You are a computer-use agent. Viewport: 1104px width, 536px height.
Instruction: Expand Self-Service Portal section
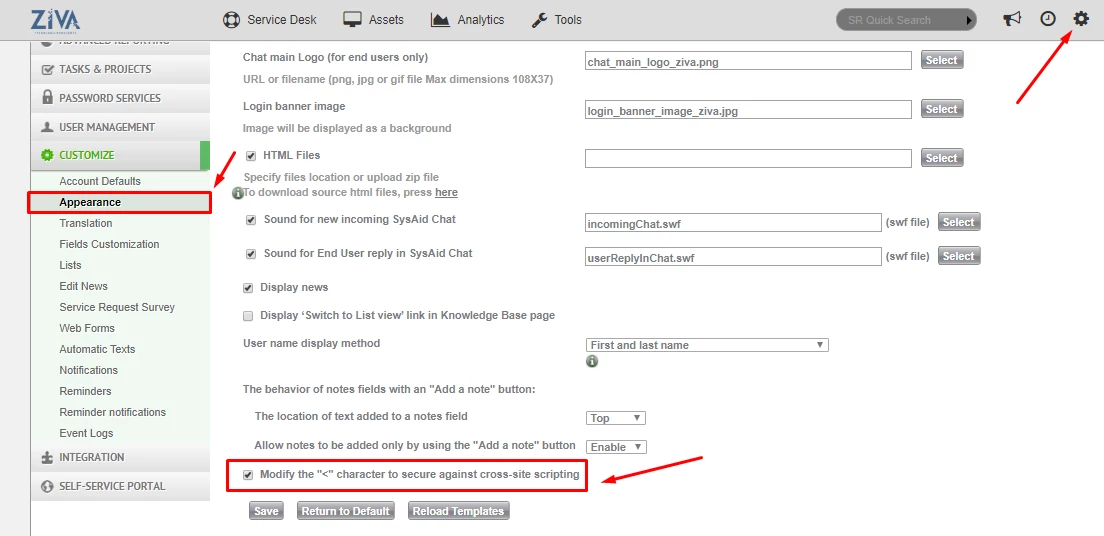point(120,486)
